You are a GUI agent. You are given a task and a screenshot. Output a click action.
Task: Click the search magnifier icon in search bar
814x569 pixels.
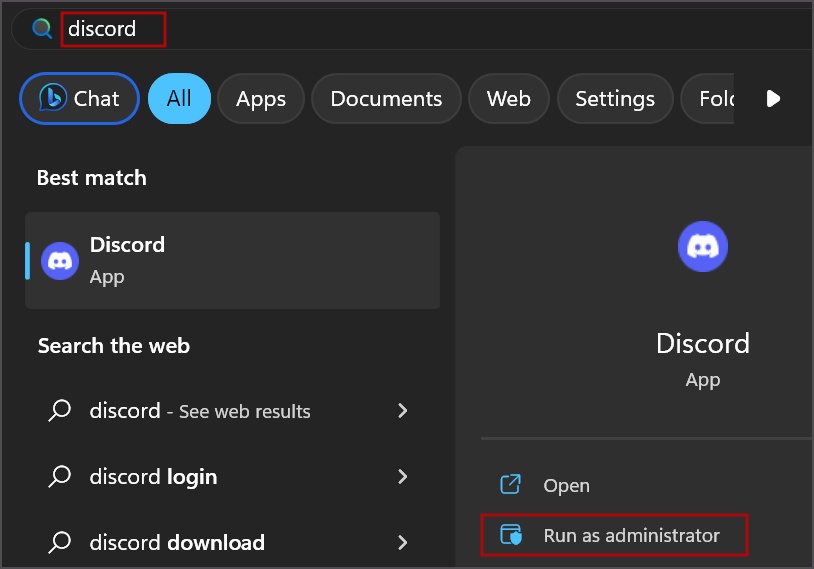[42, 29]
